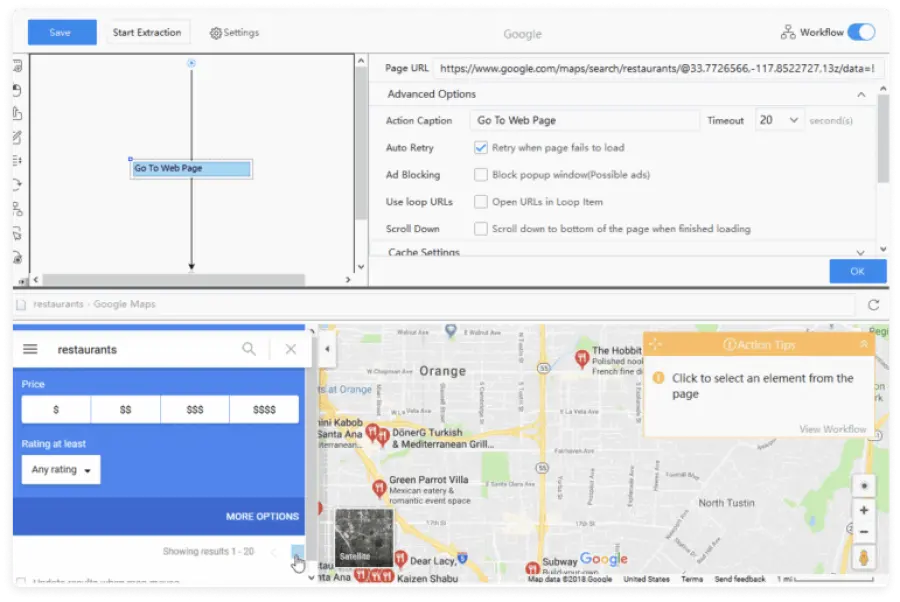Filter by $$ price level
Screen dimensions: 900x602
[125, 410]
